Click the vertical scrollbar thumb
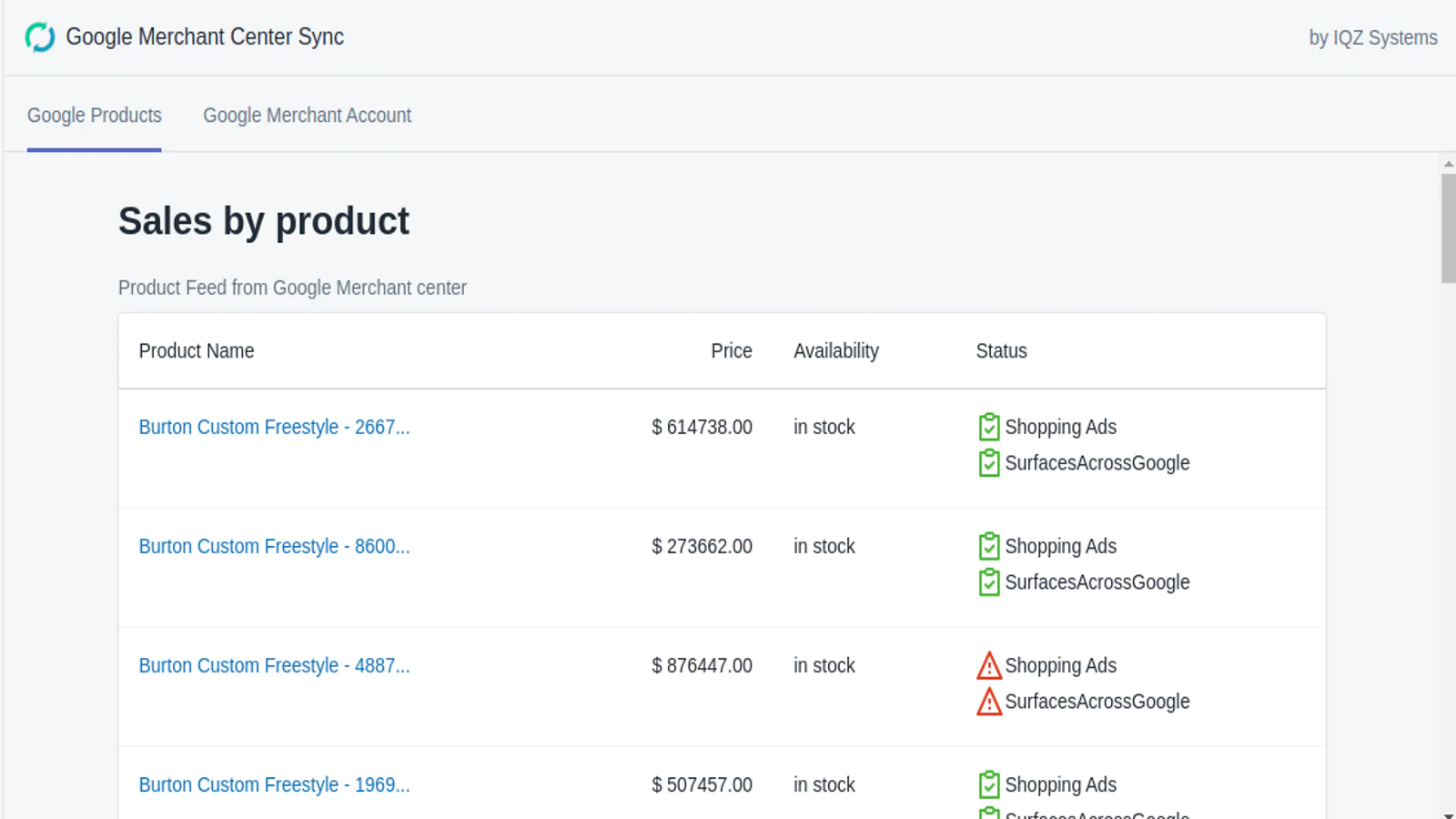This screenshot has width=1456, height=819. click(1448, 227)
